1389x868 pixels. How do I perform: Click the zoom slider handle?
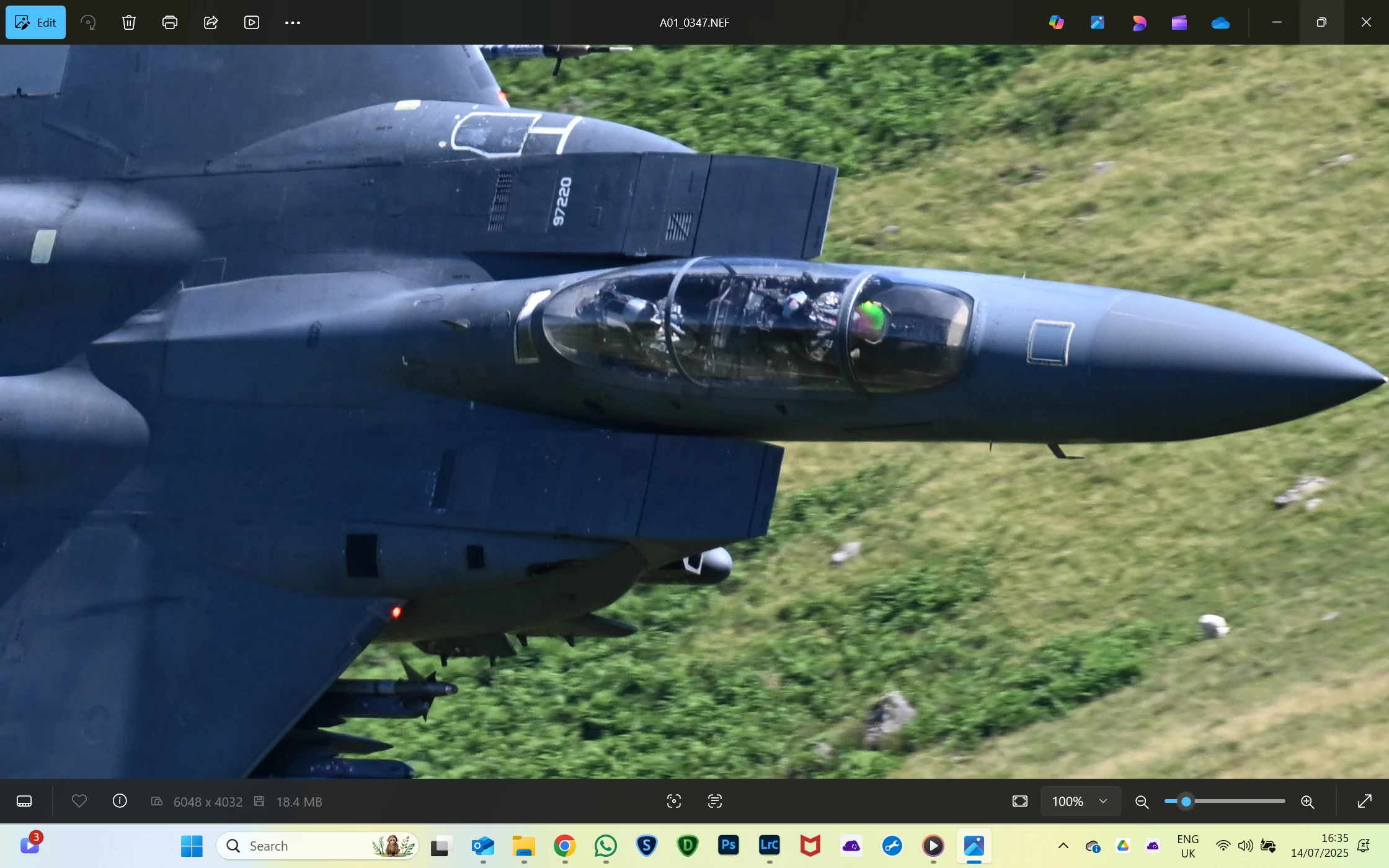(x=1186, y=801)
